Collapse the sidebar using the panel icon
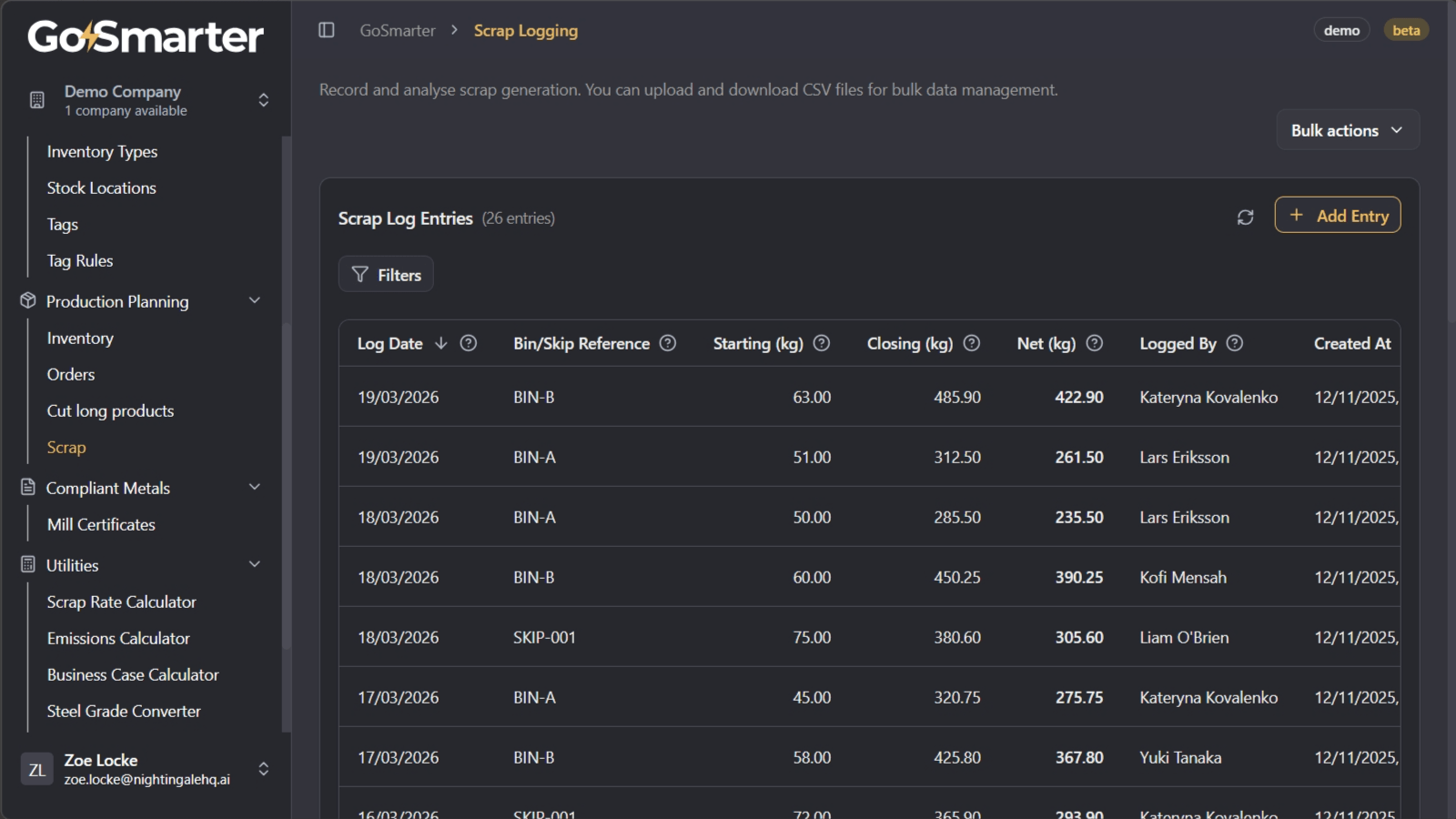Viewport: 1456px width, 819px height. pos(326,30)
